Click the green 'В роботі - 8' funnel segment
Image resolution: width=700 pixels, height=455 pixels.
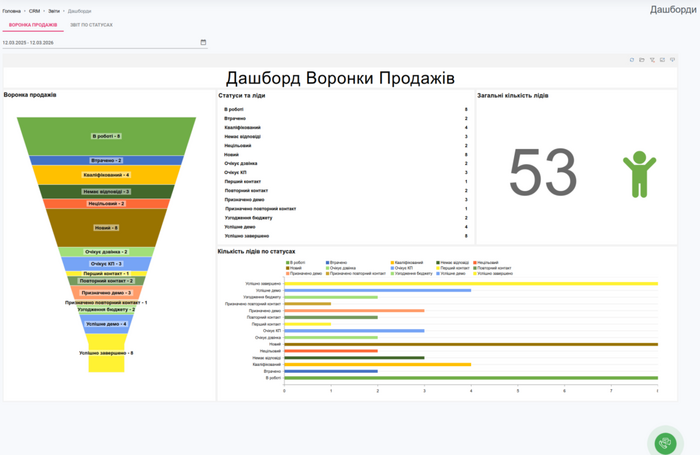106,136
